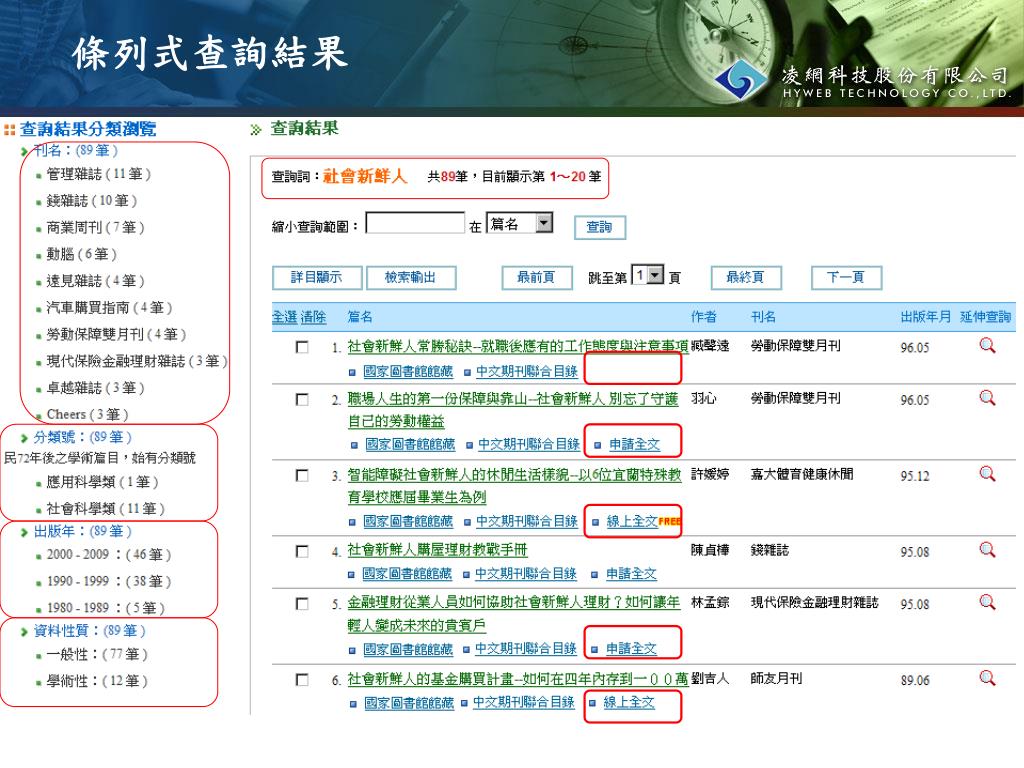The width and height of the screenshot is (1024, 768).
Task: Filter by 現代保險金融理財雜誌 (3筆) in sidebar
Action: pyautogui.click(x=136, y=361)
